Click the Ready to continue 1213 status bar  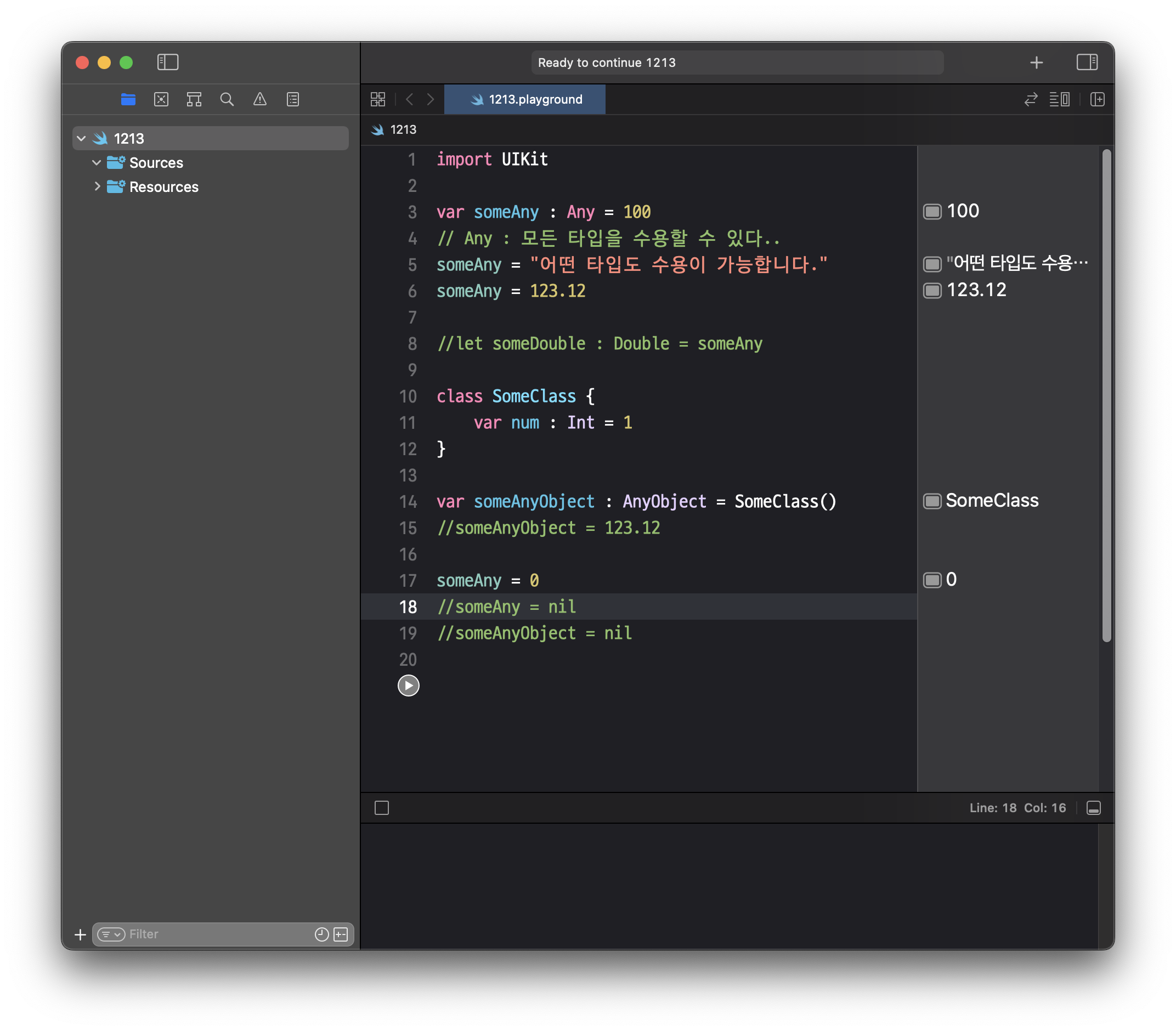point(737,62)
